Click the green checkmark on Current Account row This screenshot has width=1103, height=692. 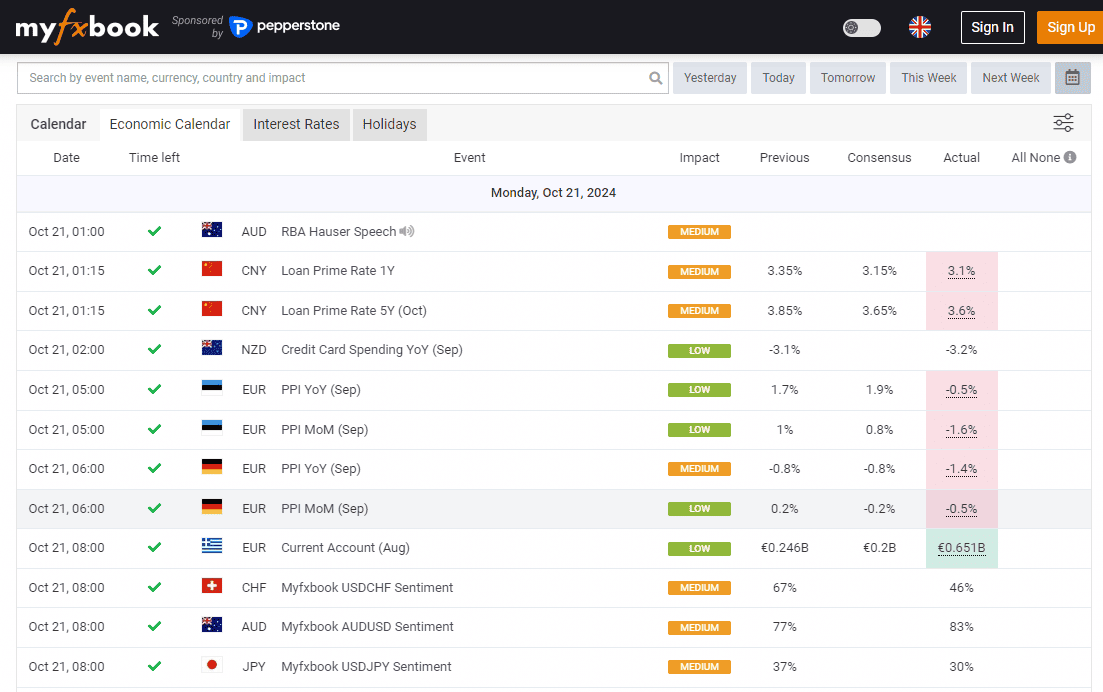[x=154, y=547]
